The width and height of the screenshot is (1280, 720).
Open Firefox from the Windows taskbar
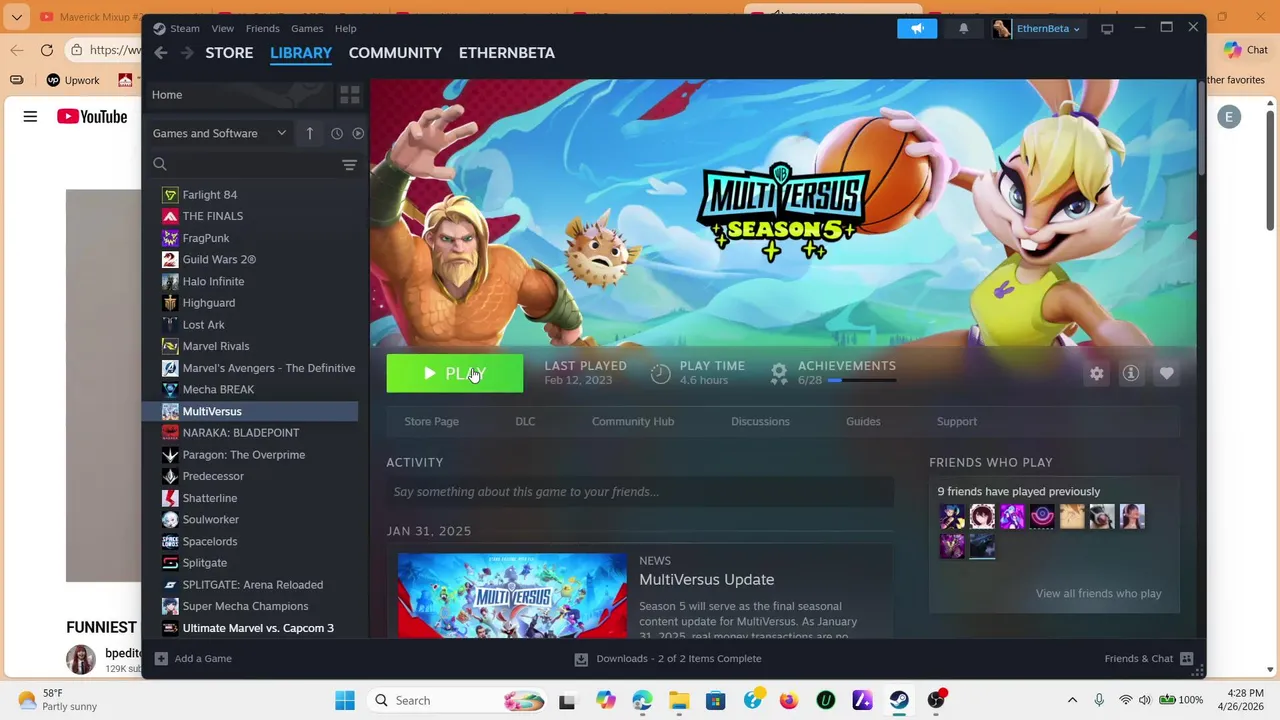(789, 700)
